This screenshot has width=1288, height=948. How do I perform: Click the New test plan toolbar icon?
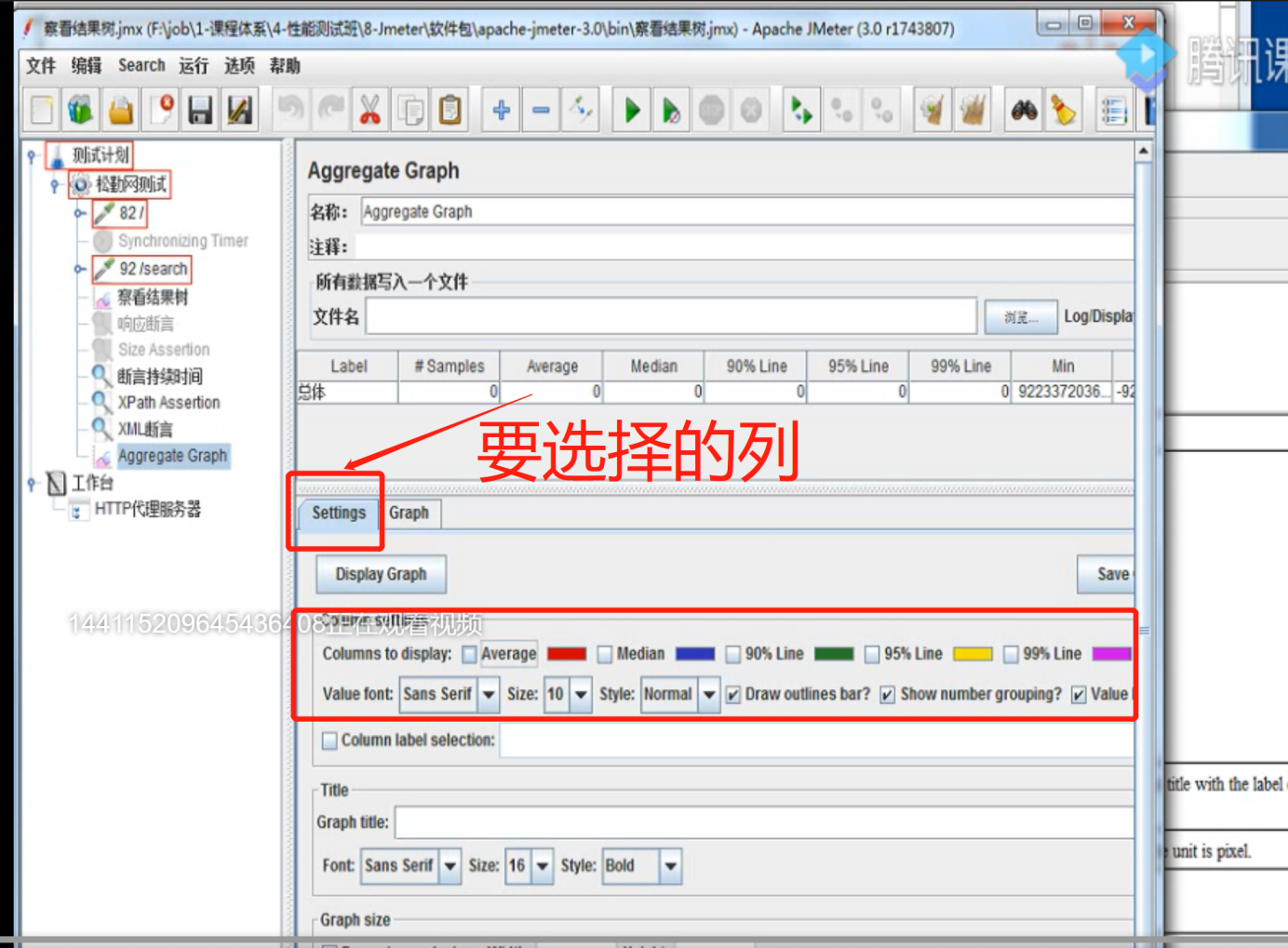(x=42, y=111)
